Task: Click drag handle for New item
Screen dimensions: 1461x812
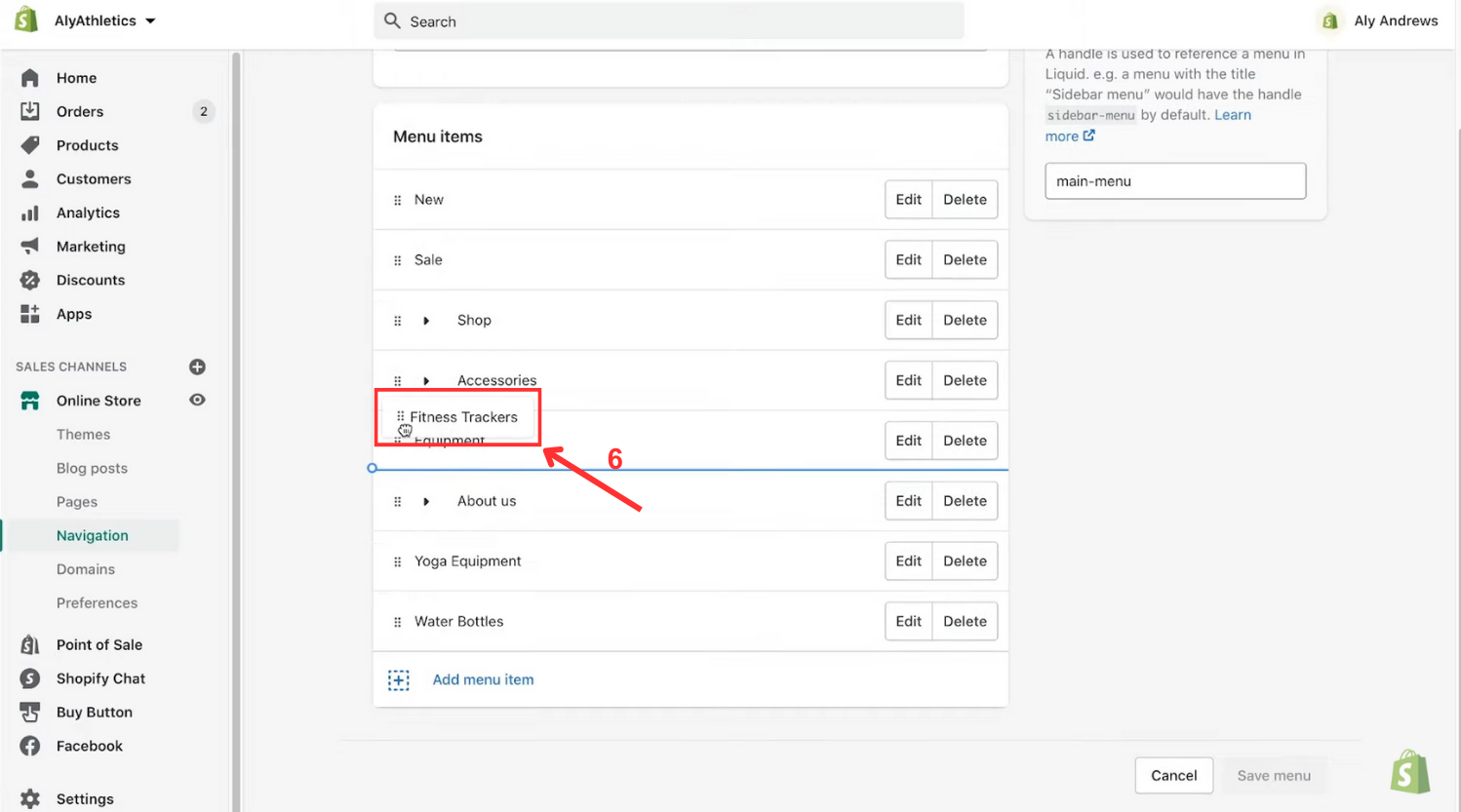Action: 397,200
